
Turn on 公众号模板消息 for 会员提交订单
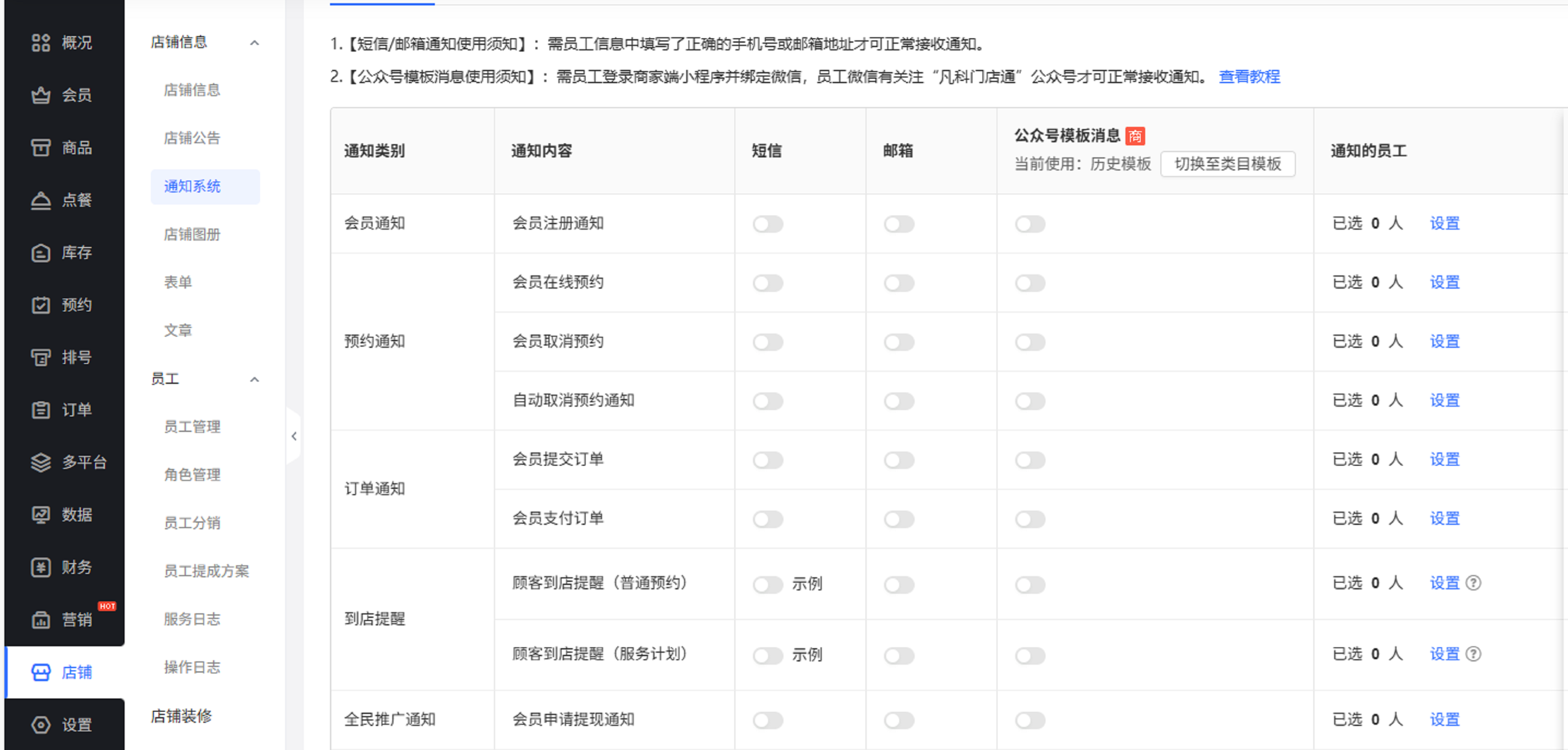tap(1030, 460)
